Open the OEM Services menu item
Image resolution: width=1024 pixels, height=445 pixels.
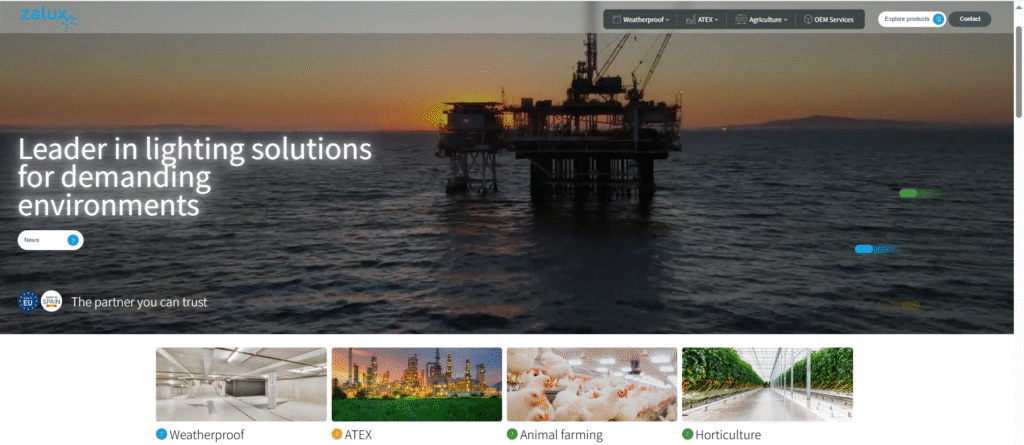[829, 20]
